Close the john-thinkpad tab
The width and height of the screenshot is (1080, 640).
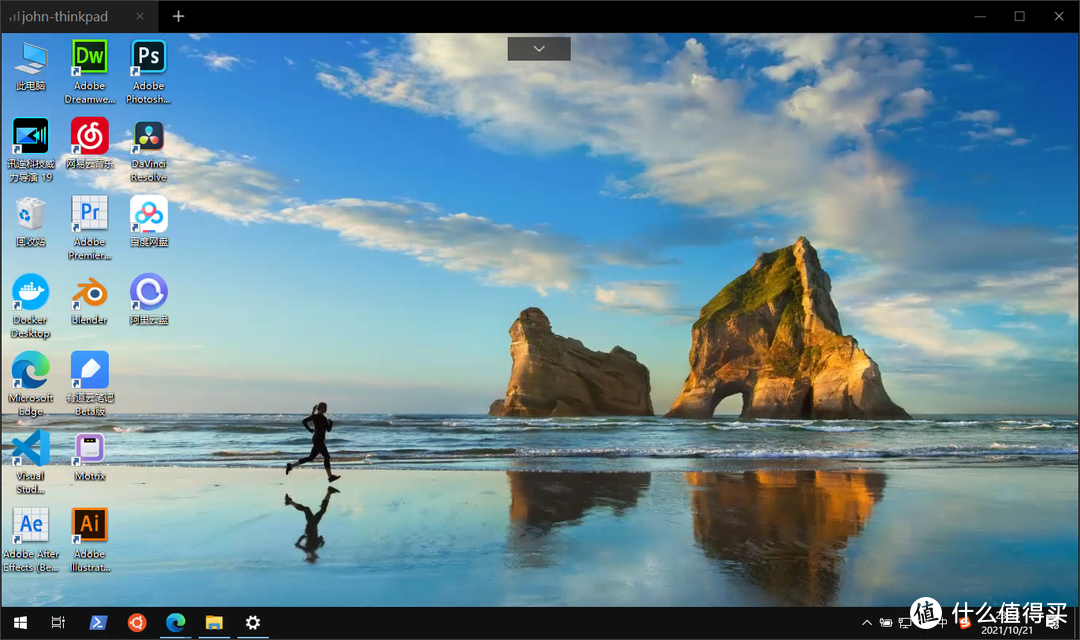tap(140, 17)
